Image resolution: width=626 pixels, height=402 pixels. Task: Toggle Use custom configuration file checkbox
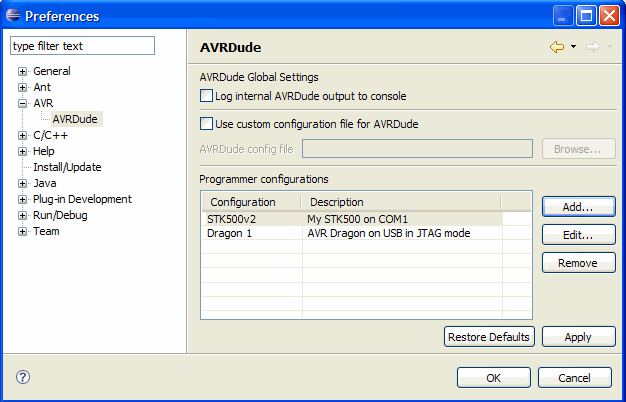click(x=207, y=124)
